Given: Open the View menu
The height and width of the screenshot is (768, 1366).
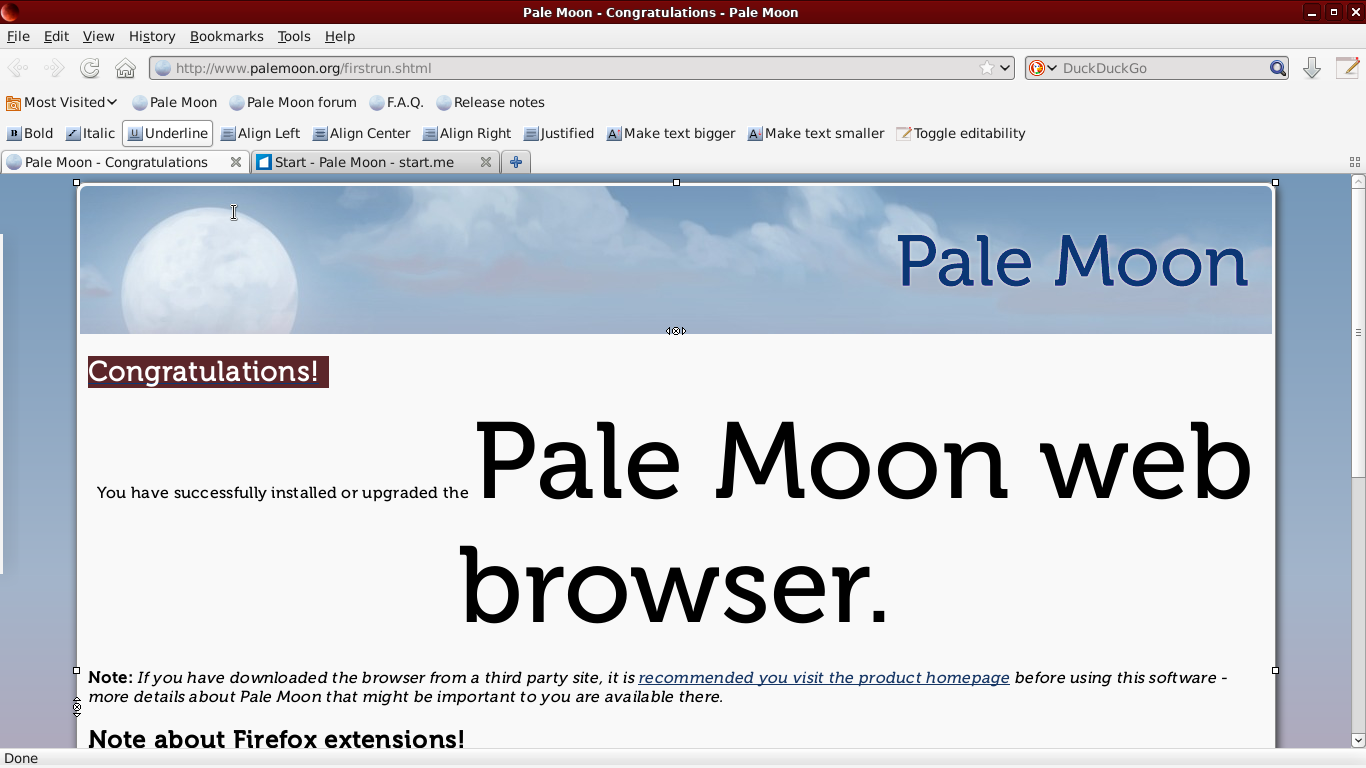Looking at the screenshot, I should tap(98, 36).
